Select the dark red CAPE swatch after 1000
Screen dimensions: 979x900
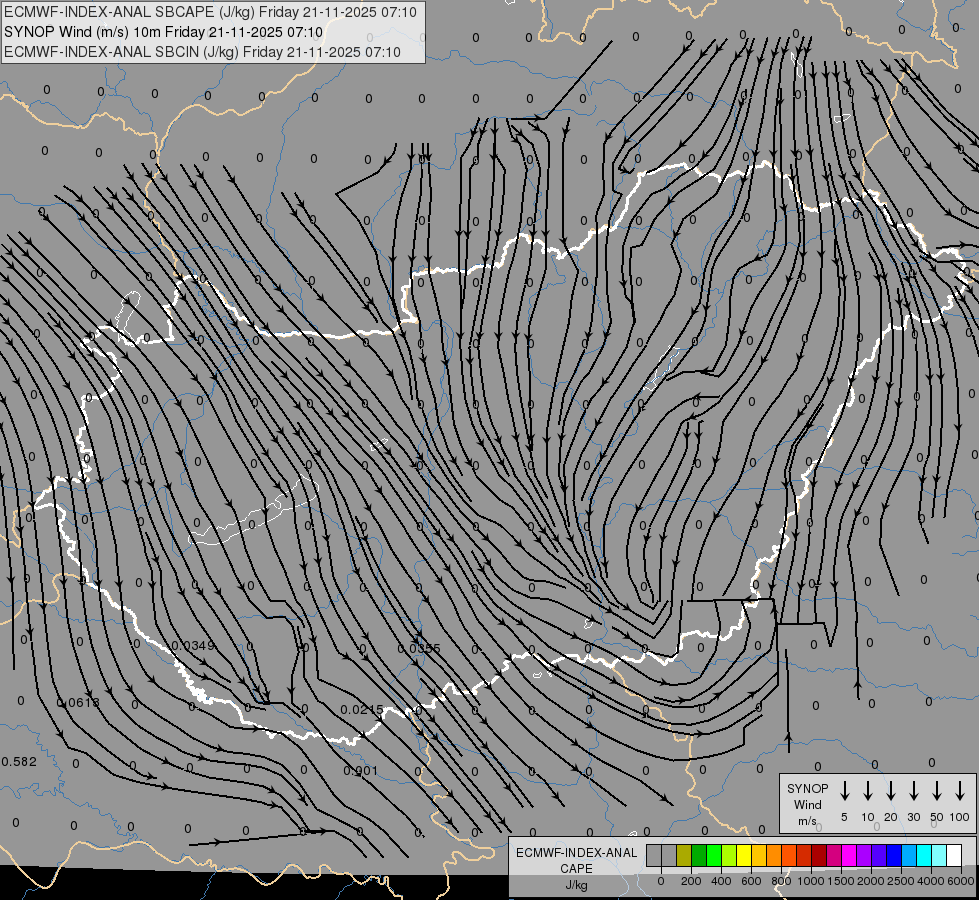819,855
